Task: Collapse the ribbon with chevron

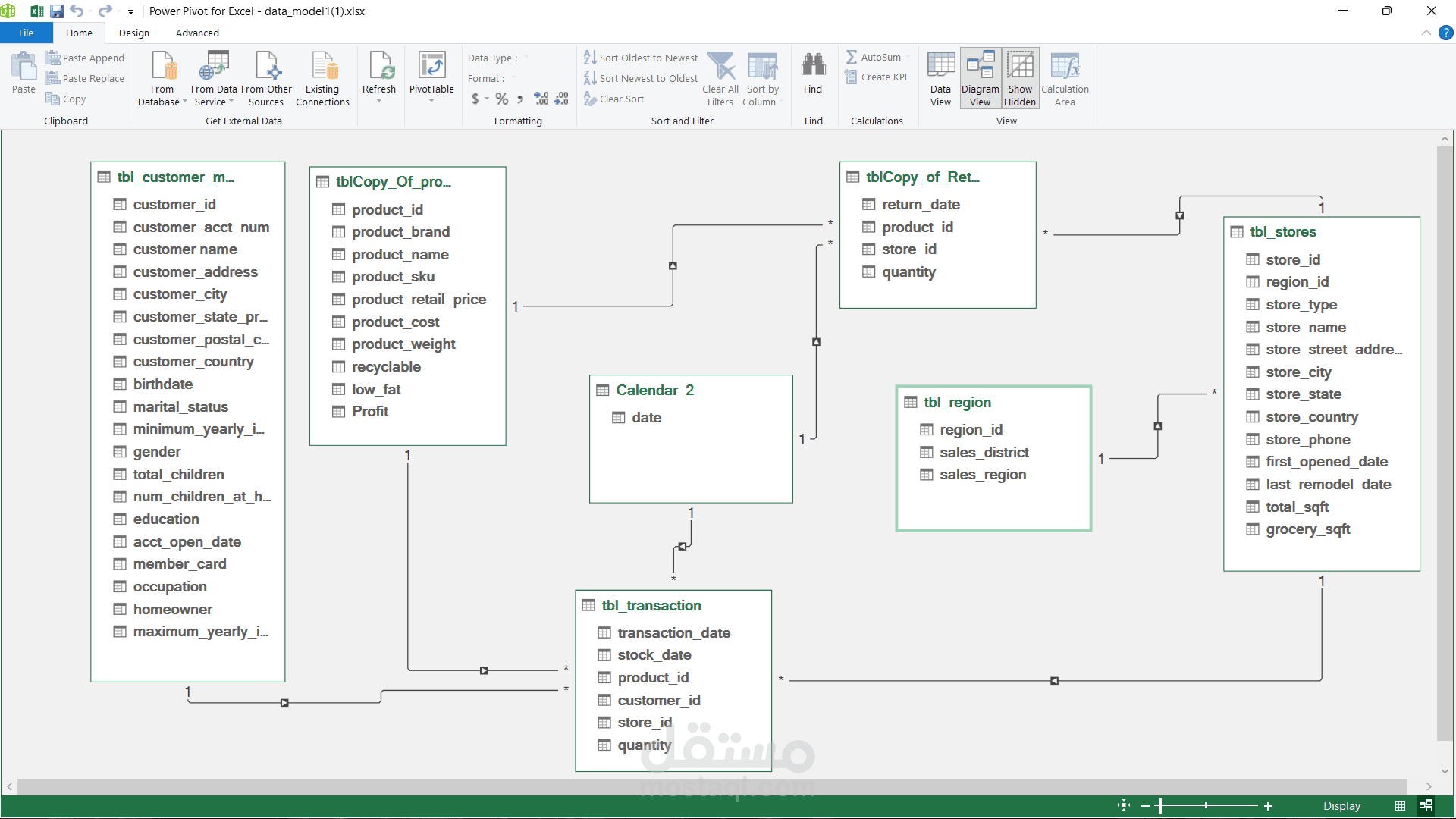Action: pyautogui.click(x=1426, y=33)
